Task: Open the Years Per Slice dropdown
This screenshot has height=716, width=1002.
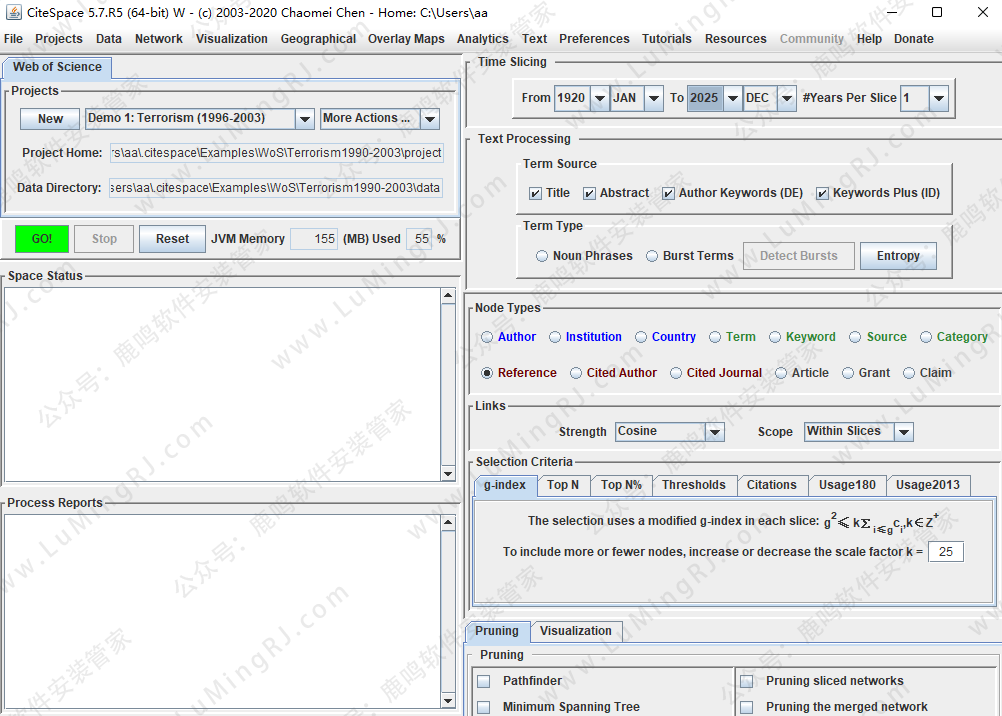Action: pyautogui.click(x=938, y=98)
